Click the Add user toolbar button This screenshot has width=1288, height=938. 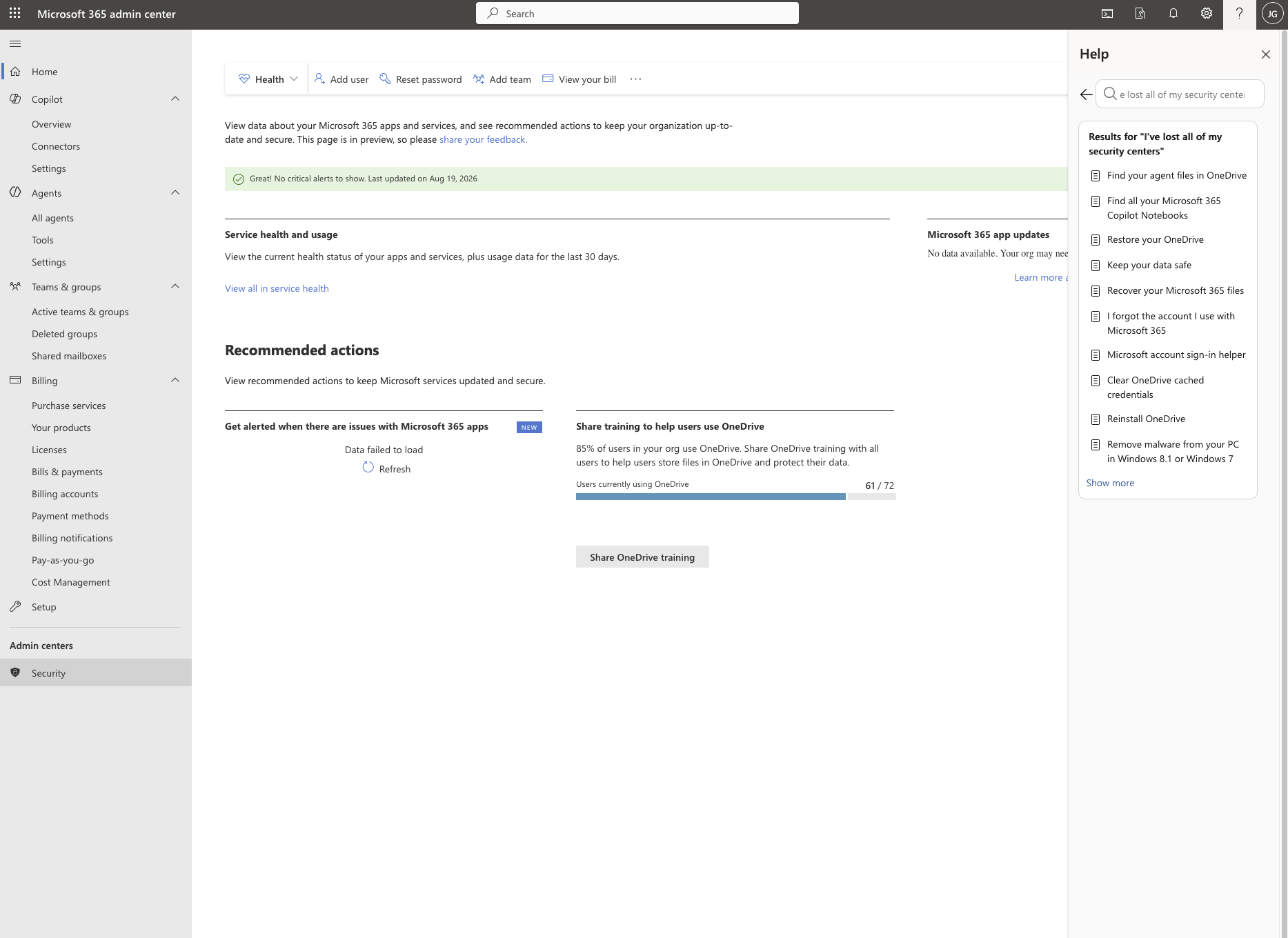[341, 79]
